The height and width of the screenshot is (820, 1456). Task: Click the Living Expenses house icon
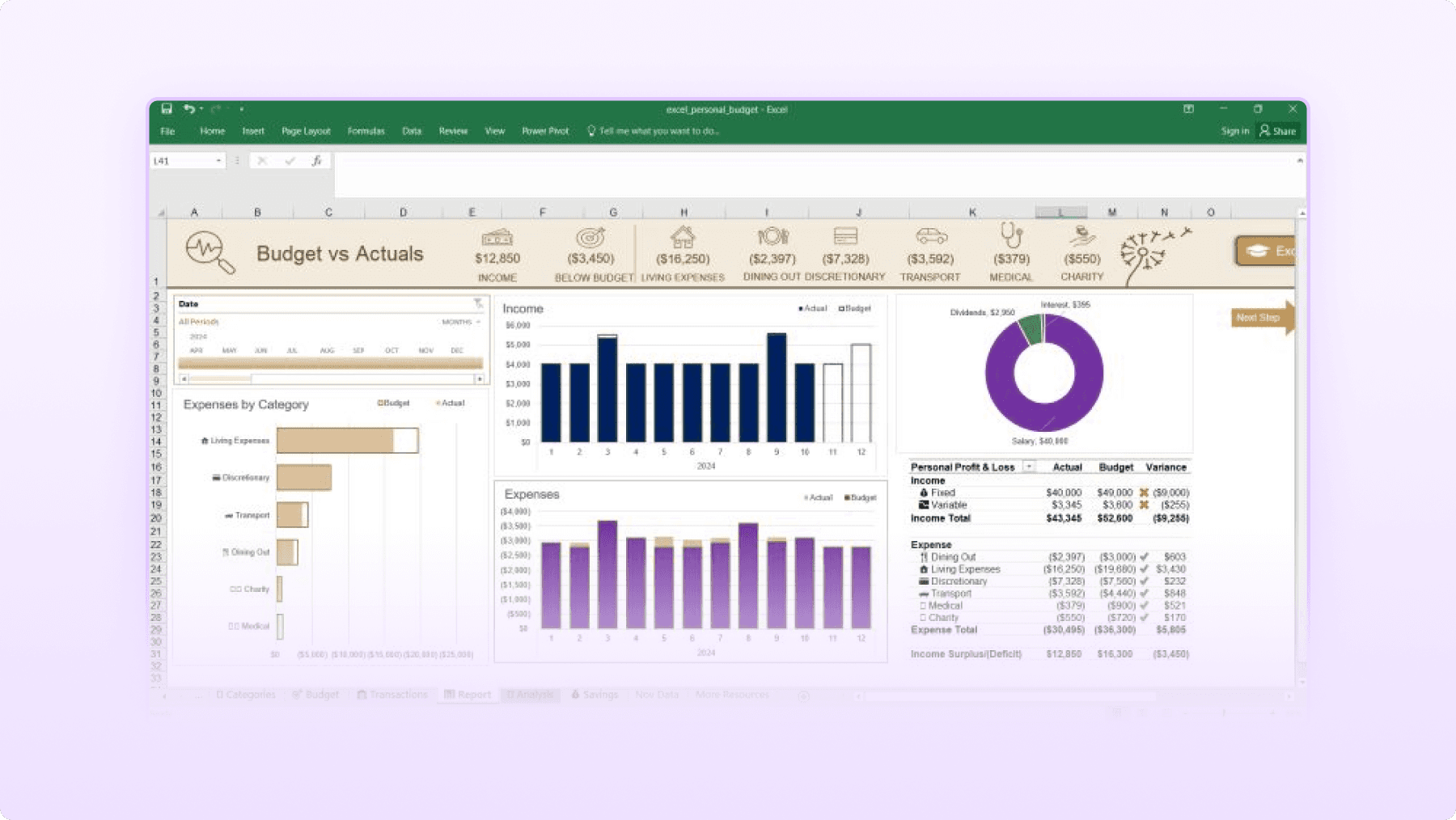(x=683, y=236)
